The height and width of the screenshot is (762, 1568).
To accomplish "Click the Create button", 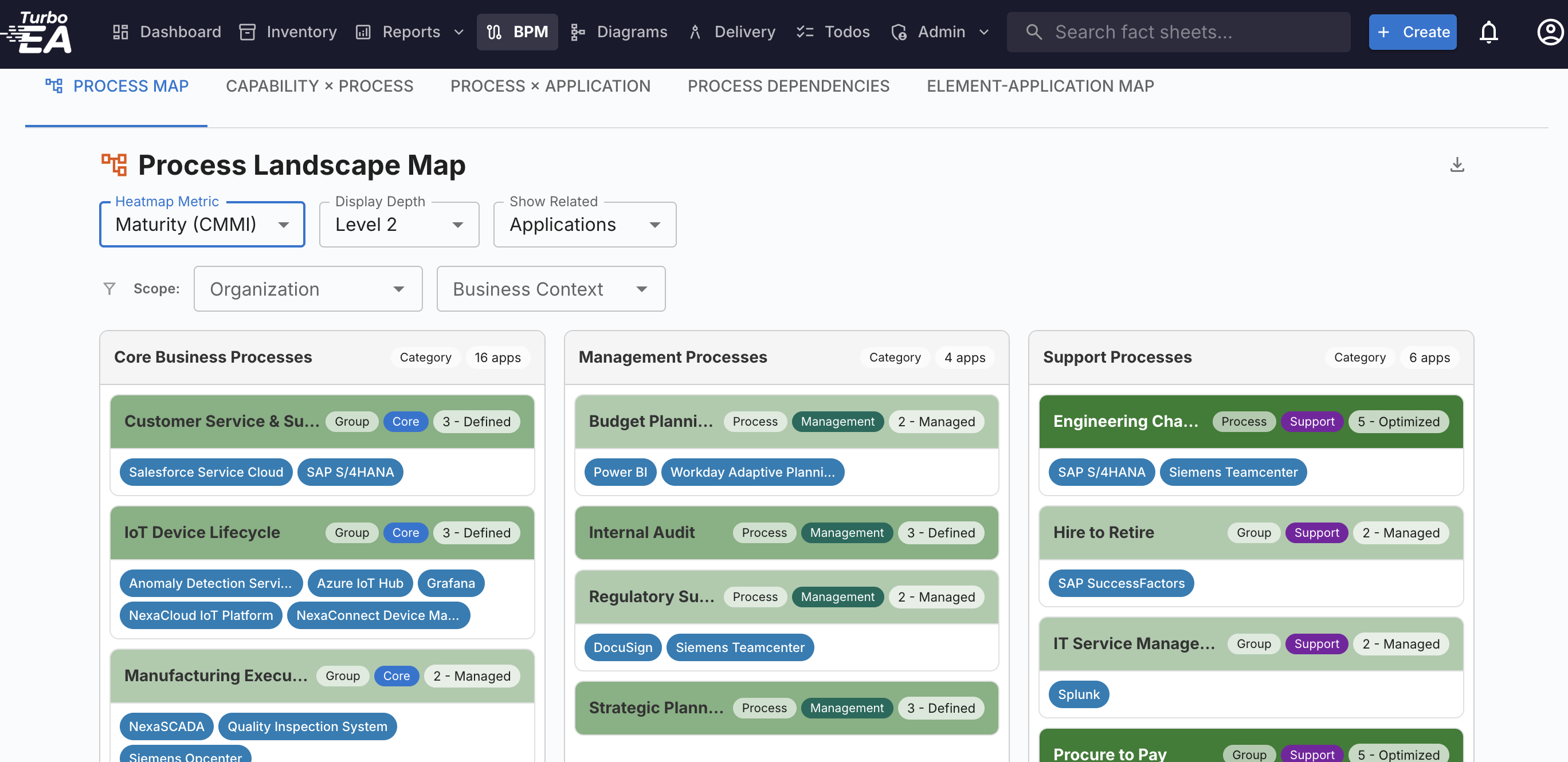I will (1412, 32).
